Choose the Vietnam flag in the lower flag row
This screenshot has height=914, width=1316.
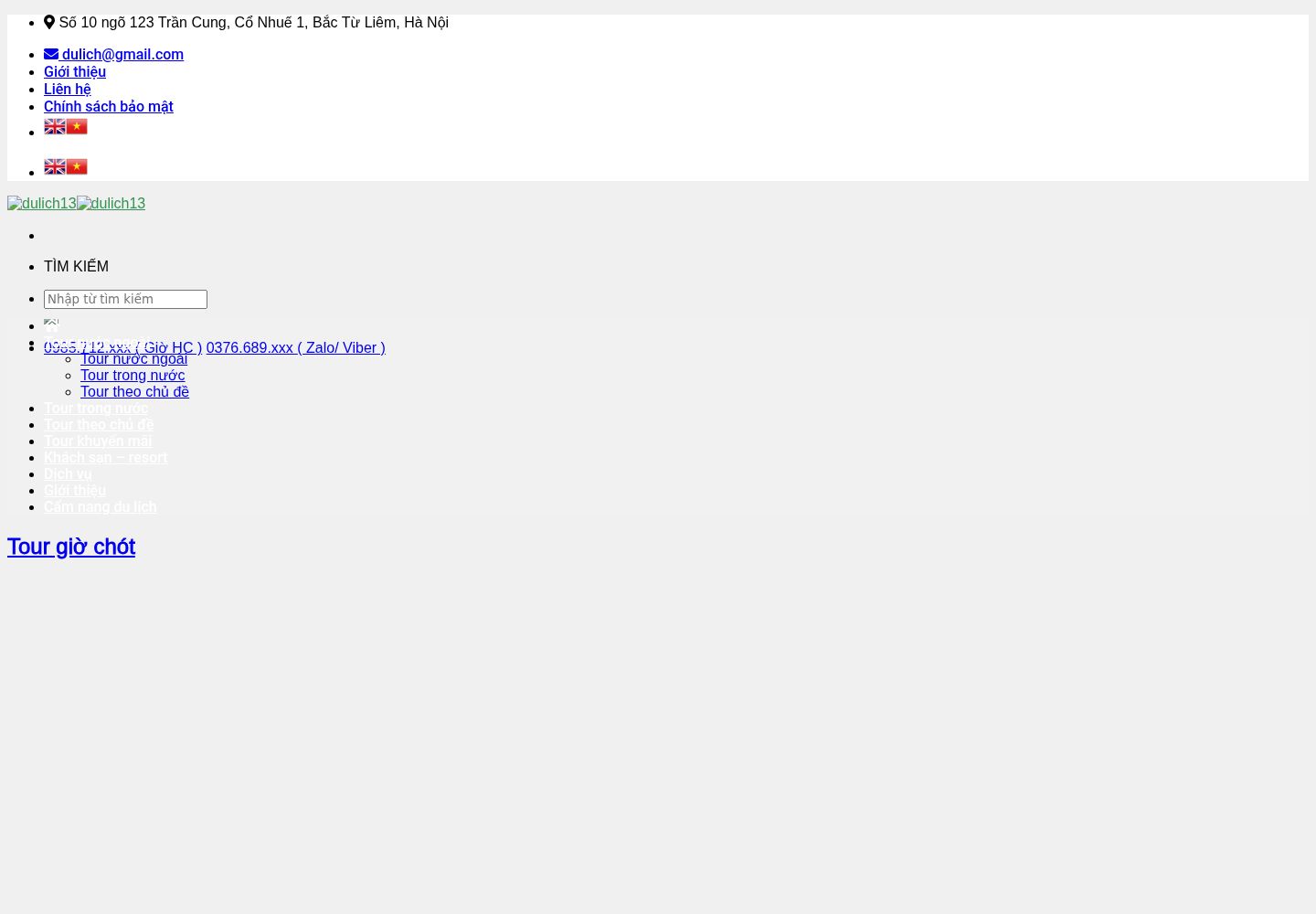pos(77,166)
